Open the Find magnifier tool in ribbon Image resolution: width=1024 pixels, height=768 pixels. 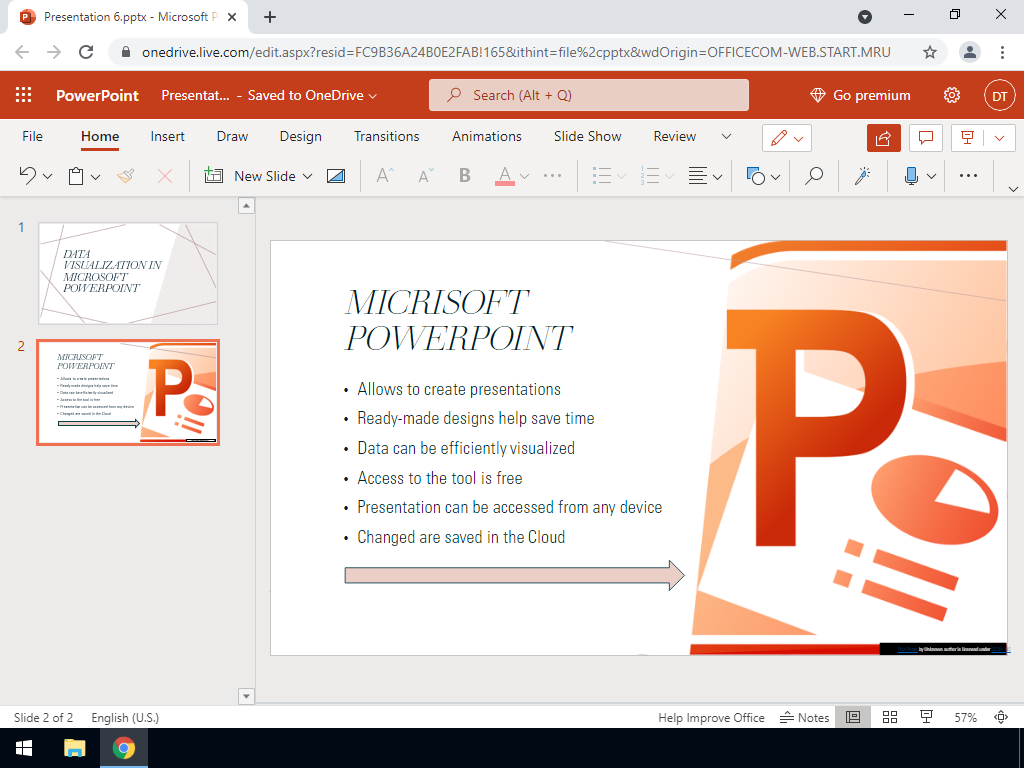pos(814,176)
